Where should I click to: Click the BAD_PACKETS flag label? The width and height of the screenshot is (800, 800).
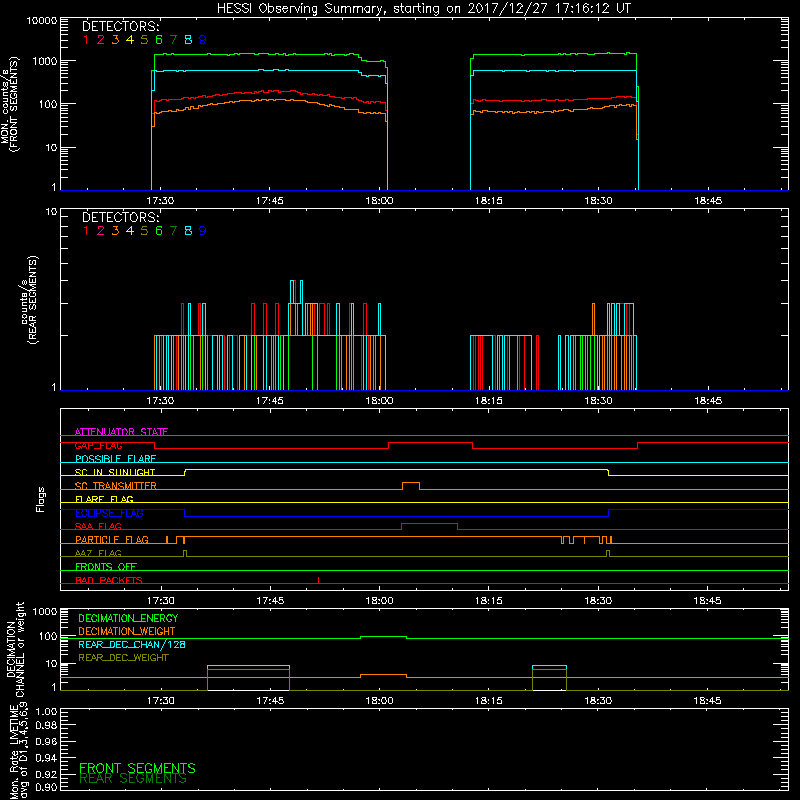[x=109, y=580]
